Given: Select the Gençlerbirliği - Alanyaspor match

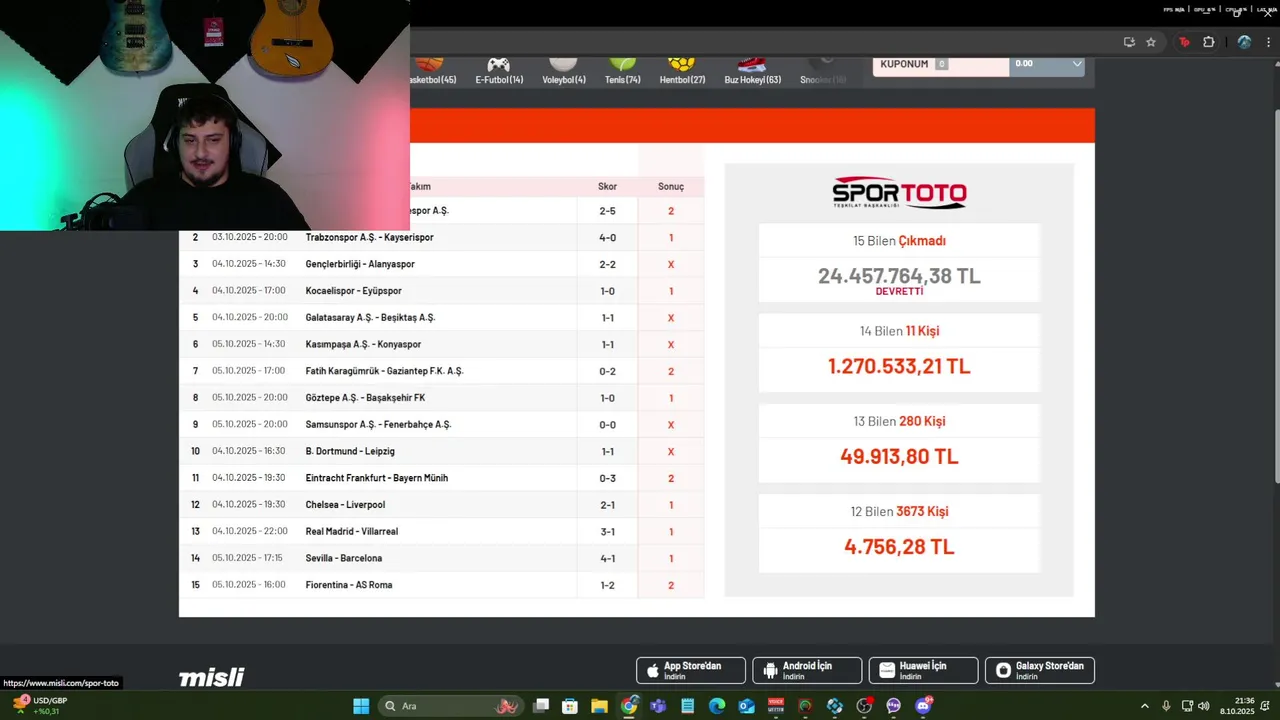Looking at the screenshot, I should click(441, 264).
